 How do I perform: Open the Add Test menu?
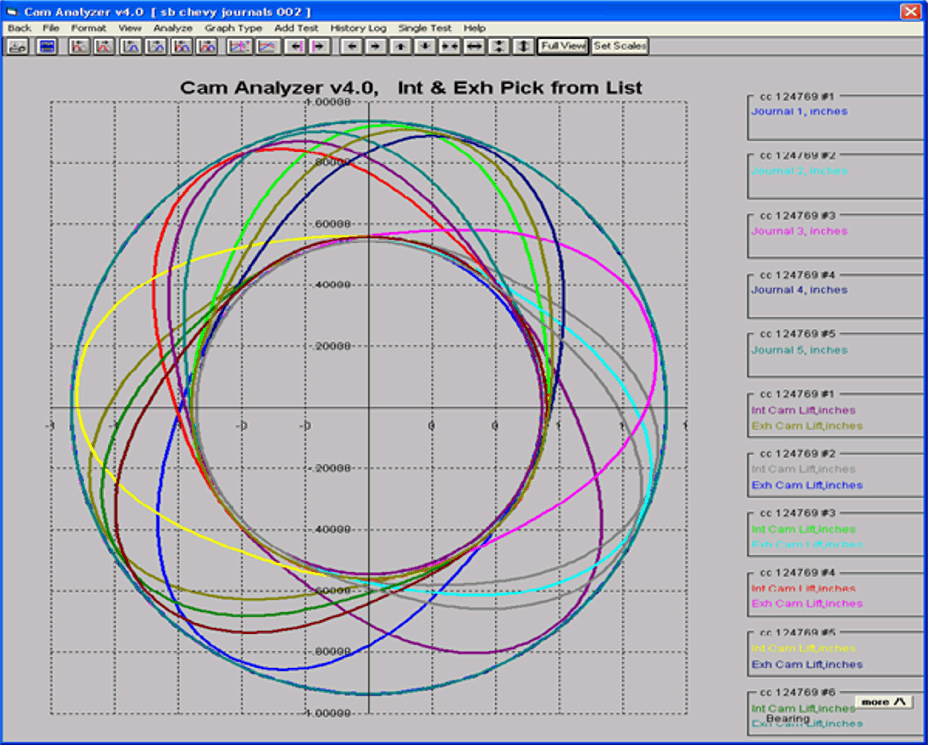tap(296, 28)
